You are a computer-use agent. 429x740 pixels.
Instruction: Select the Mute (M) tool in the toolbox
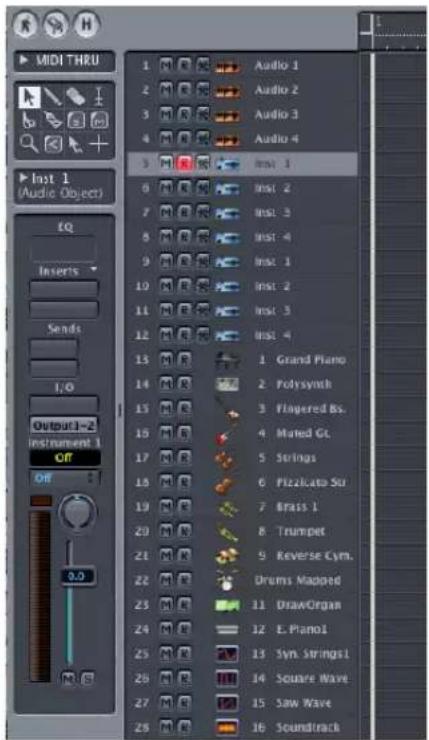99,120
